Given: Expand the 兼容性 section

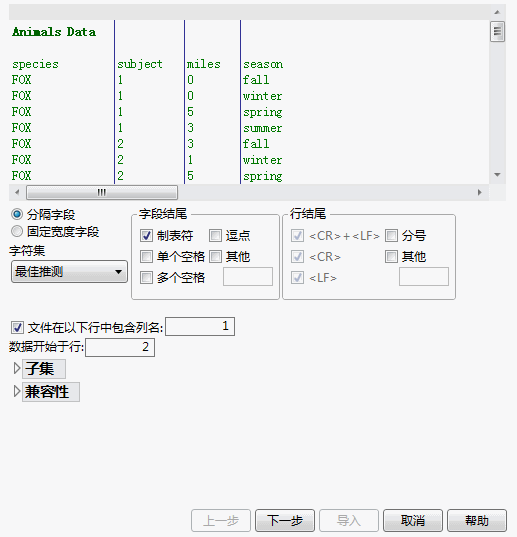Looking at the screenshot, I should [17, 391].
